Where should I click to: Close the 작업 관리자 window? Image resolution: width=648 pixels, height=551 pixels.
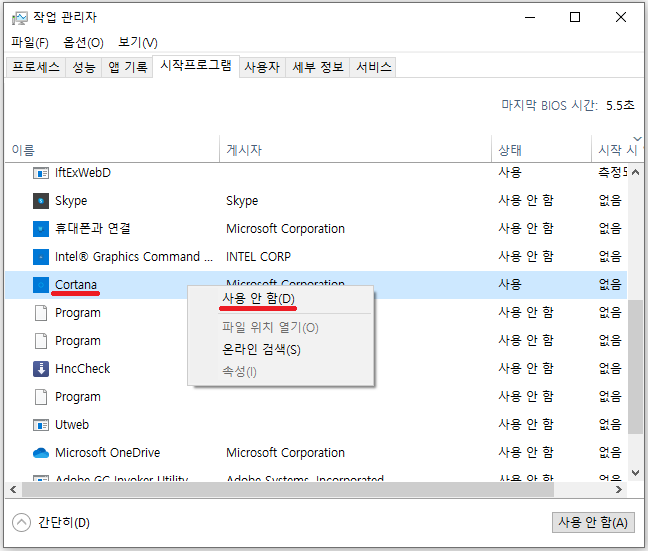pyautogui.click(x=621, y=17)
